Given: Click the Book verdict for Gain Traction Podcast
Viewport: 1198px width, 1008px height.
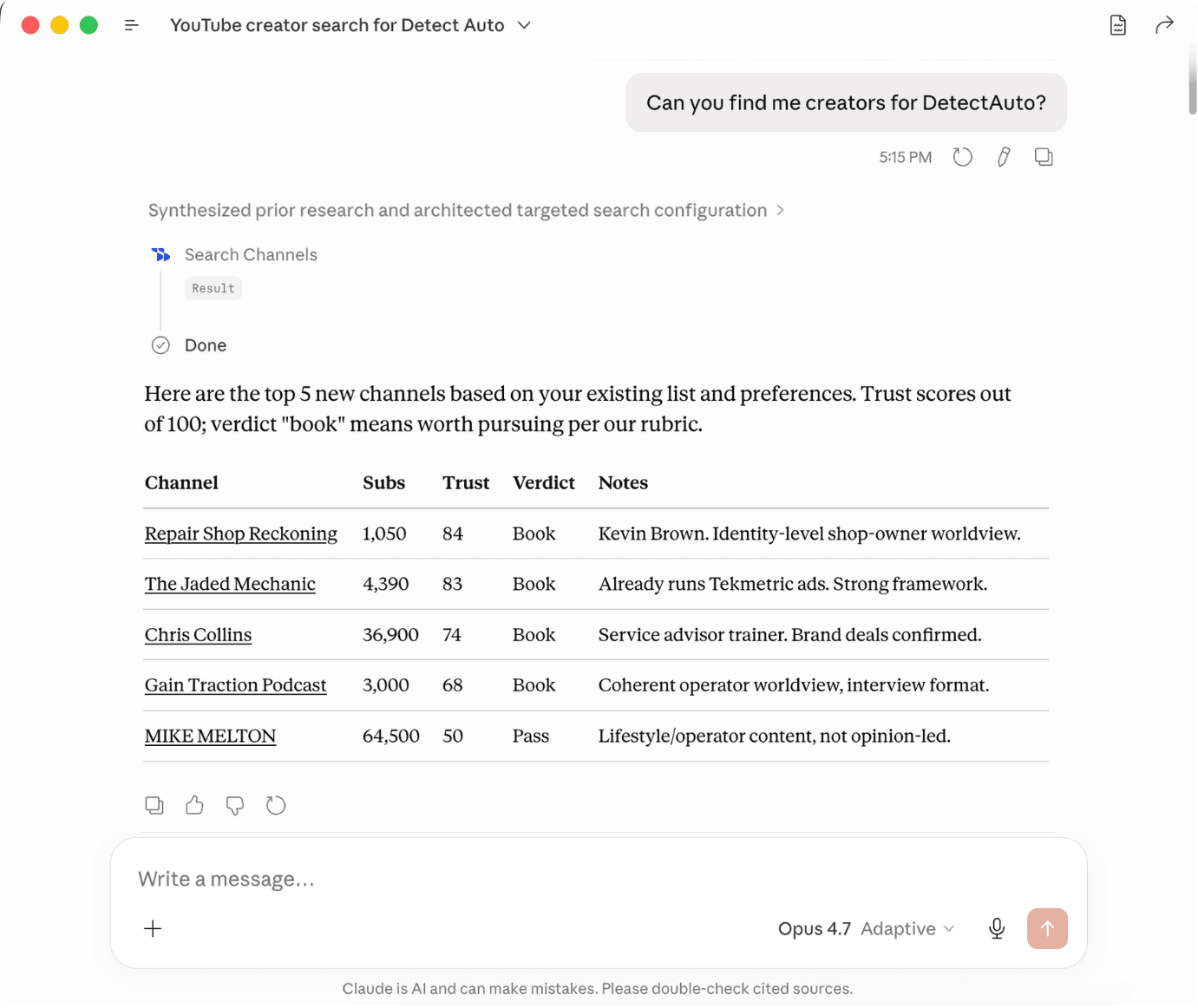Looking at the screenshot, I should coord(534,685).
